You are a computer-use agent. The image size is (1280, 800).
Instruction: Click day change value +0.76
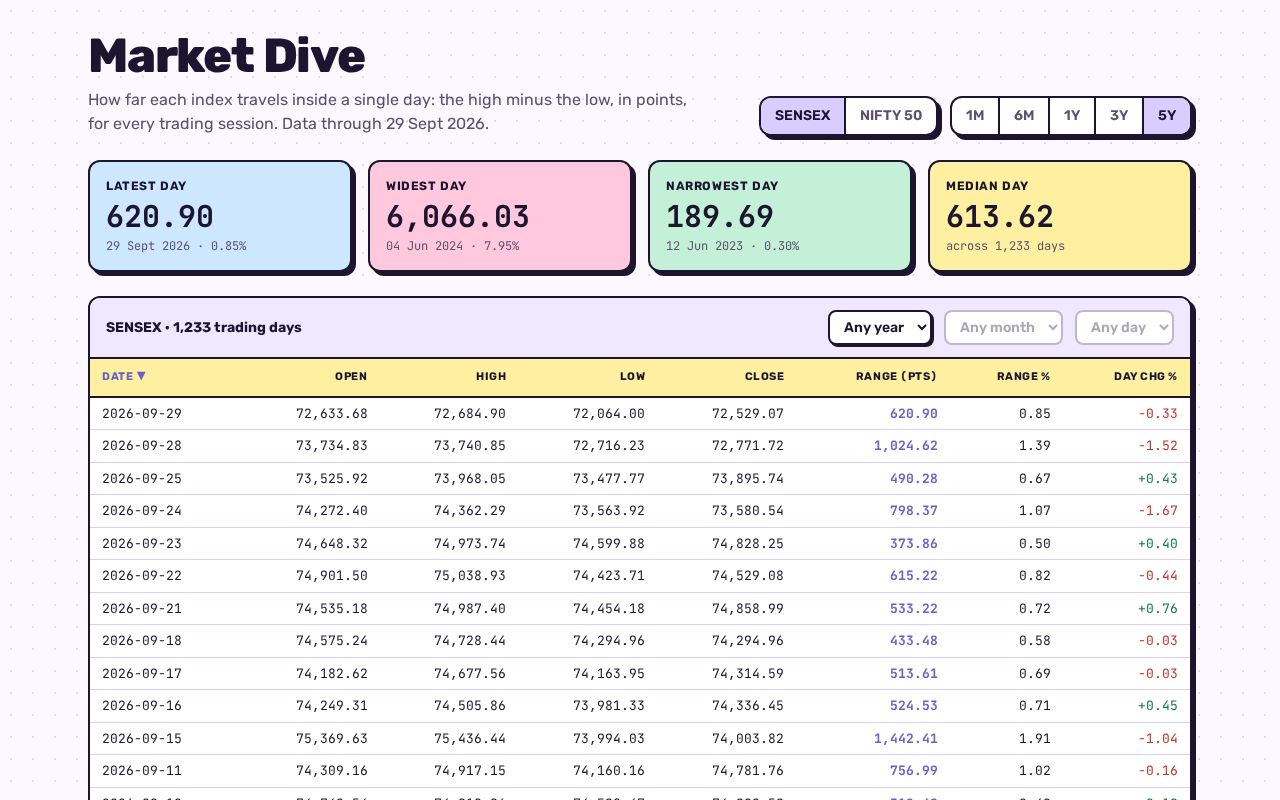tap(1158, 609)
